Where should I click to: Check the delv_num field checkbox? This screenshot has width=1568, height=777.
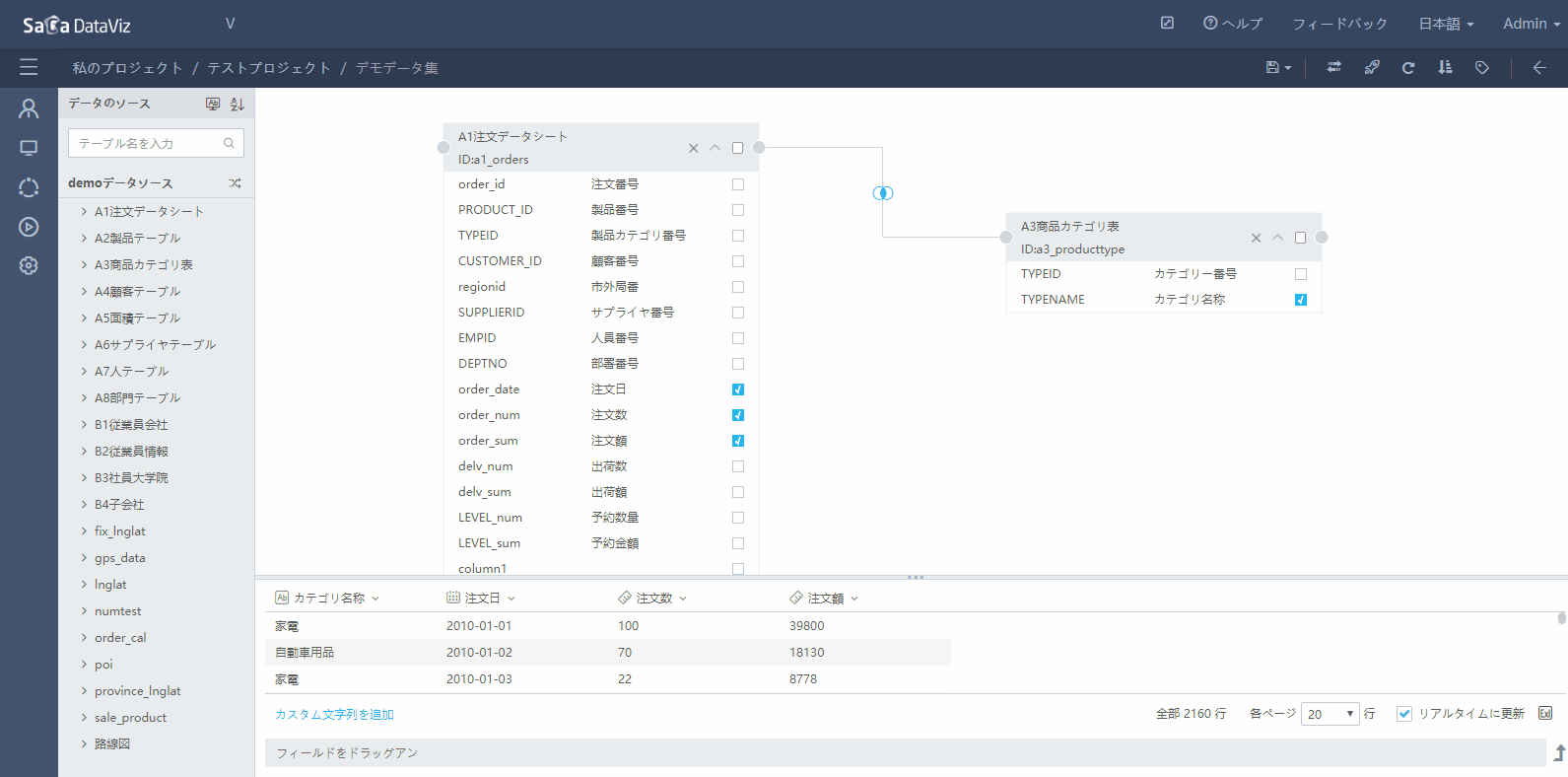click(x=738, y=466)
